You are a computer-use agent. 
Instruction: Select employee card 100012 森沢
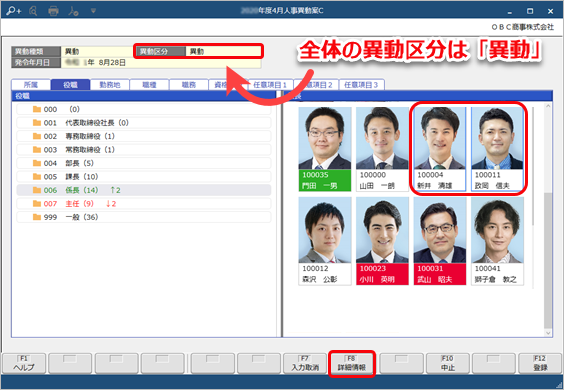click(325, 241)
